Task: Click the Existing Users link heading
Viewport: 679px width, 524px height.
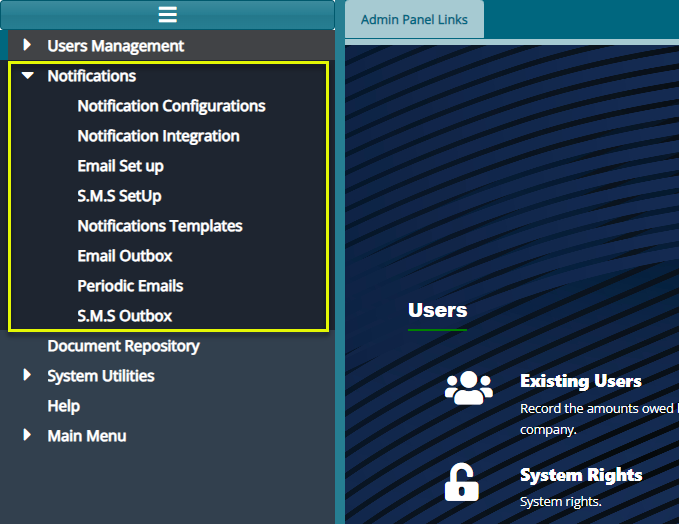Action: [x=580, y=381]
